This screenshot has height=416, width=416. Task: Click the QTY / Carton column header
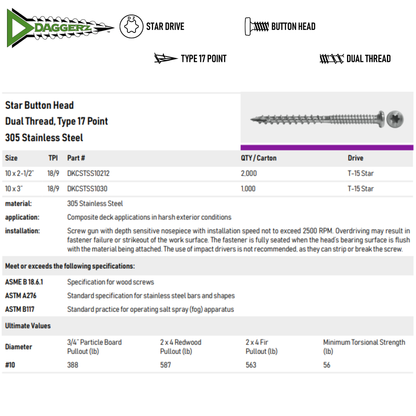(x=259, y=158)
